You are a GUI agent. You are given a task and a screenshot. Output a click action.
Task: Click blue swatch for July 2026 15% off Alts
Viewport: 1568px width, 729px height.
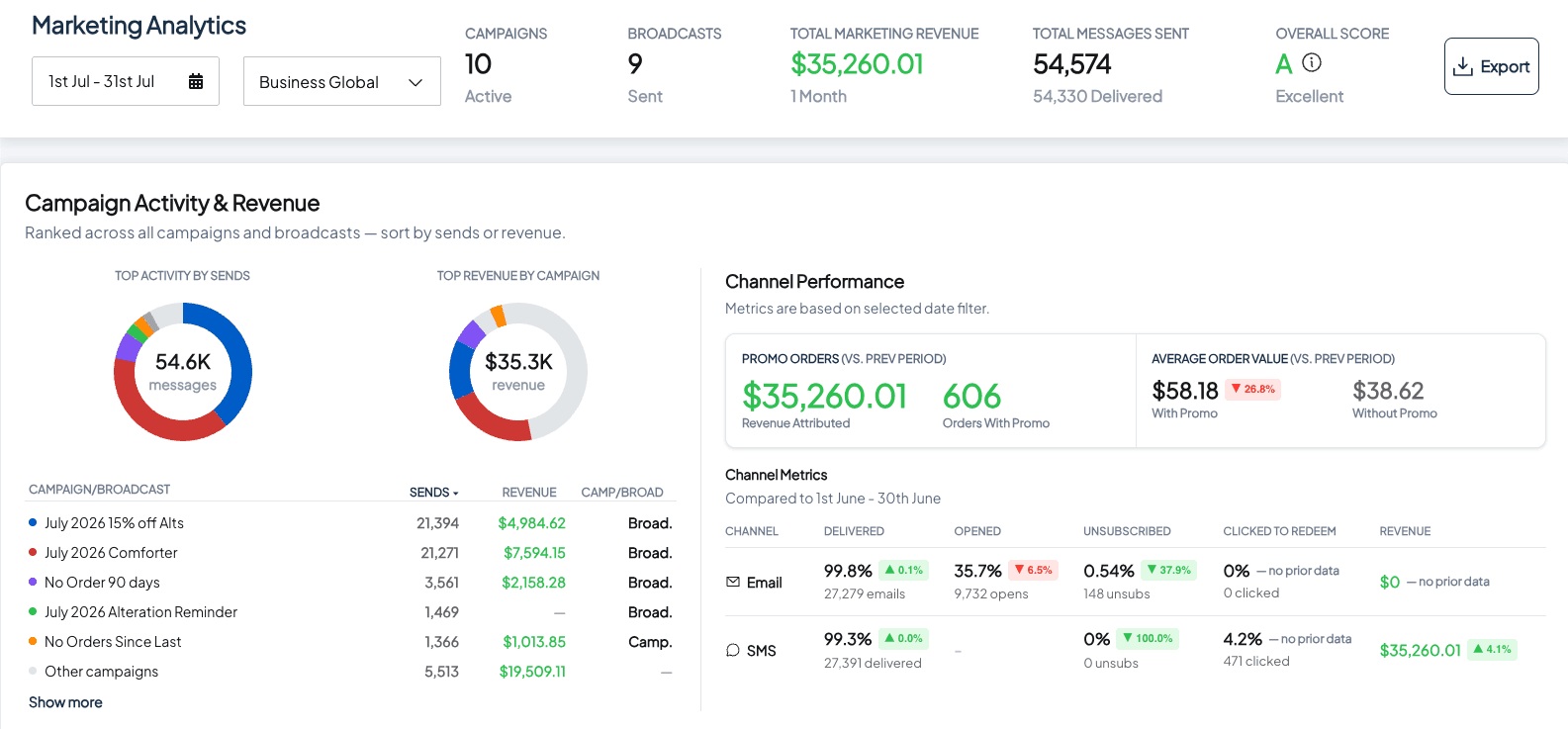pos(33,522)
